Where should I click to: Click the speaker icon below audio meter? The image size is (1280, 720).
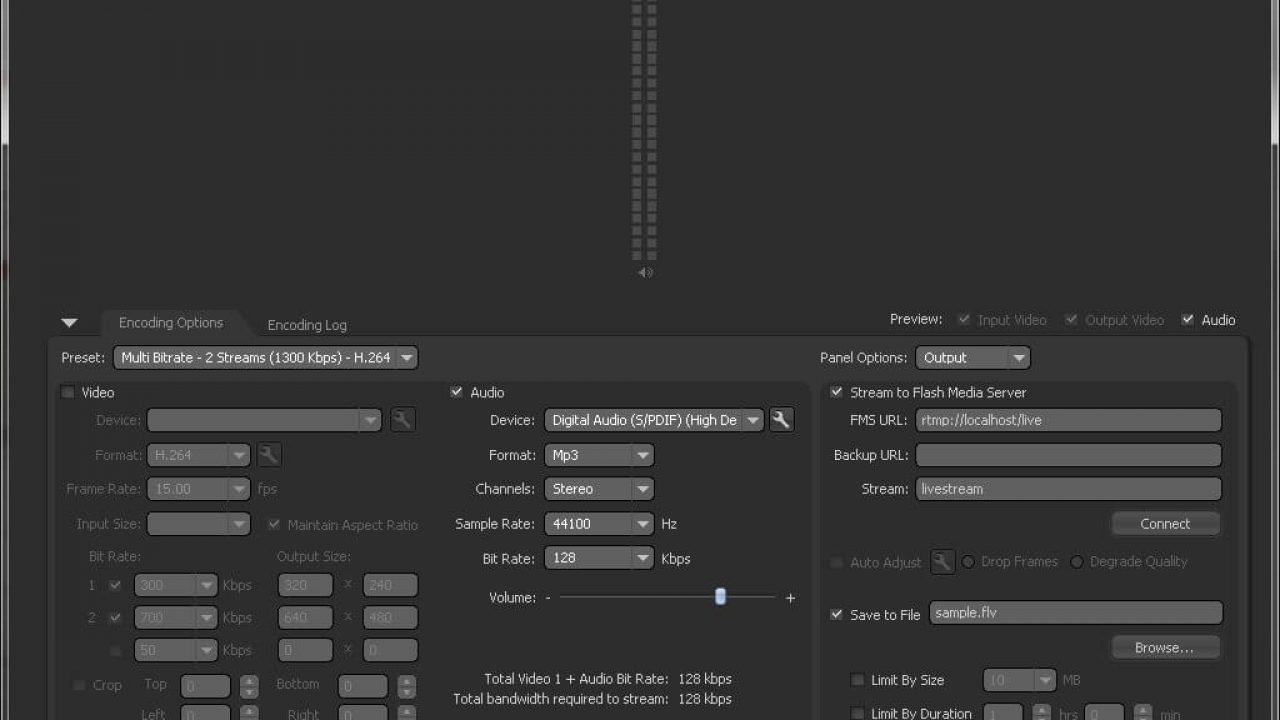(x=646, y=272)
